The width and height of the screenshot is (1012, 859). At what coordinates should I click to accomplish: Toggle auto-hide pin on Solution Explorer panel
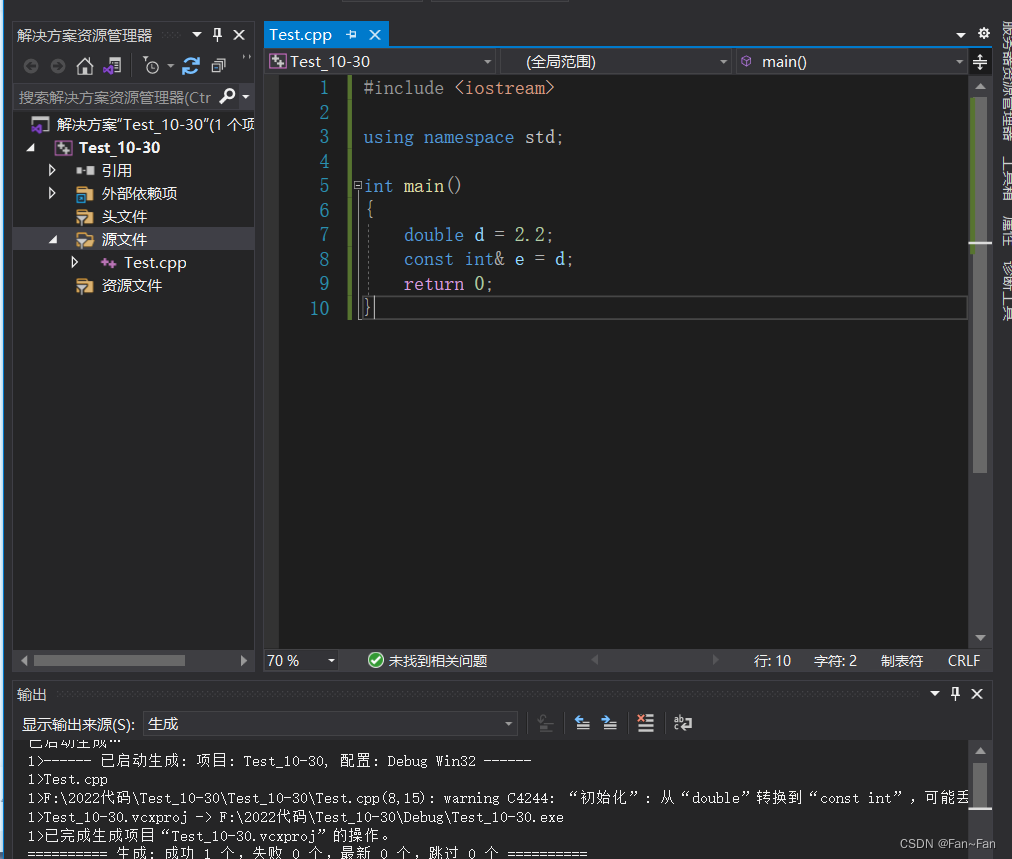pos(218,35)
